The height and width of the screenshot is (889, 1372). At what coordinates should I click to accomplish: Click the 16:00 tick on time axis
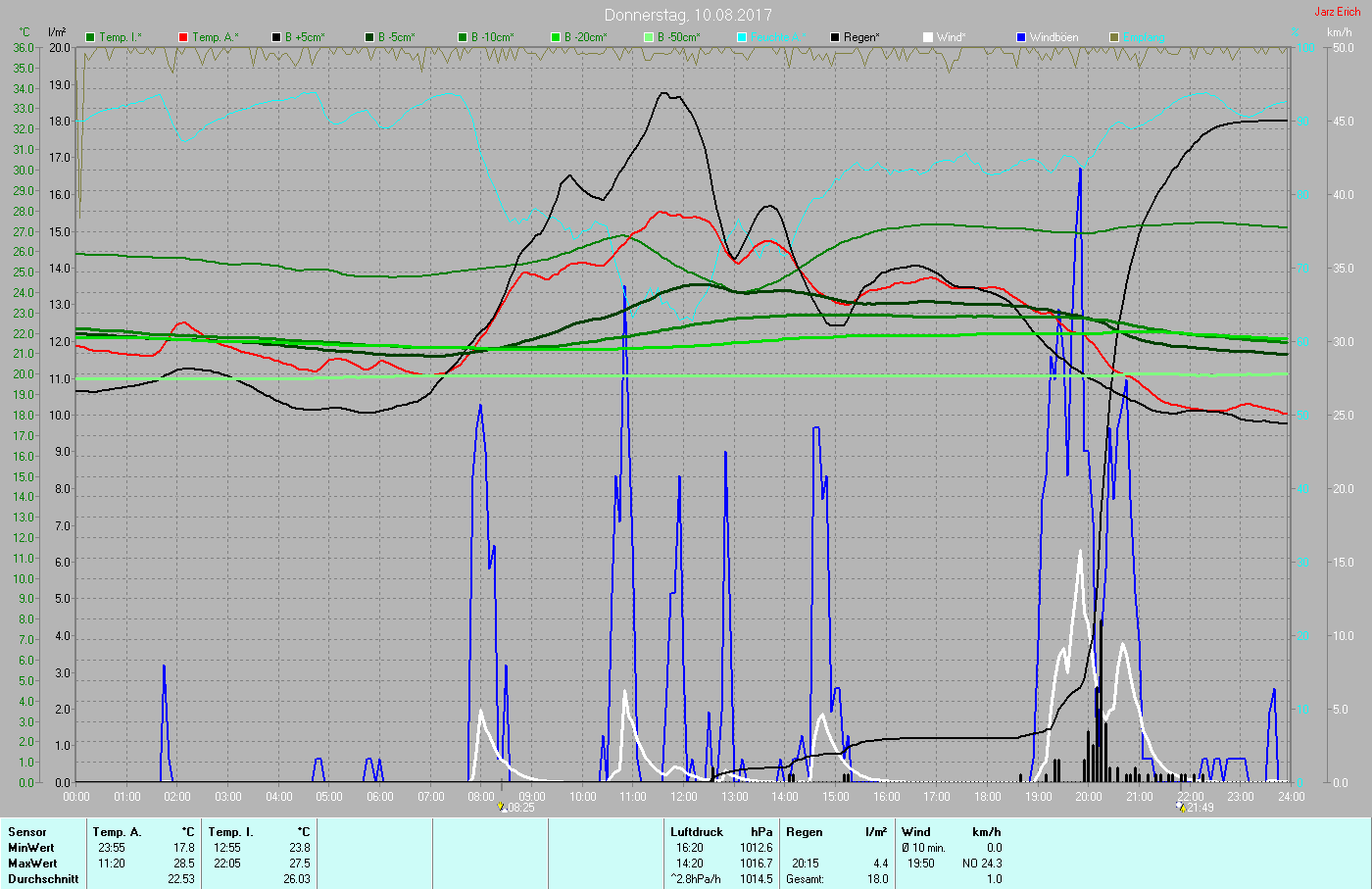[x=887, y=797]
